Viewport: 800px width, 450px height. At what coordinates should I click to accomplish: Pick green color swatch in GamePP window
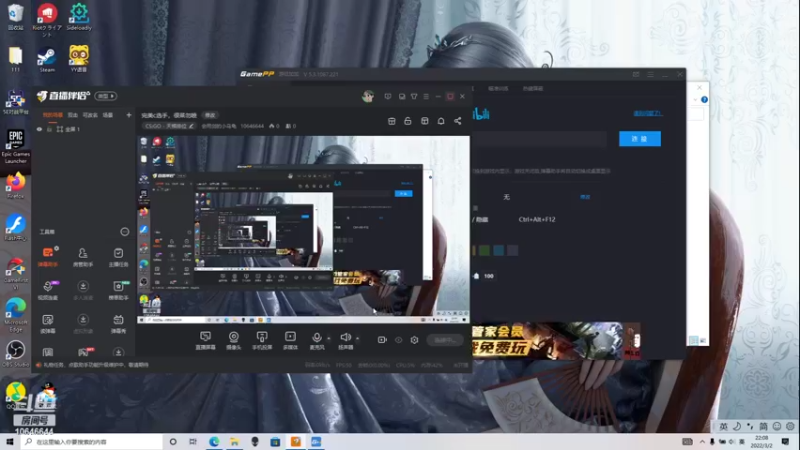tap(484, 250)
